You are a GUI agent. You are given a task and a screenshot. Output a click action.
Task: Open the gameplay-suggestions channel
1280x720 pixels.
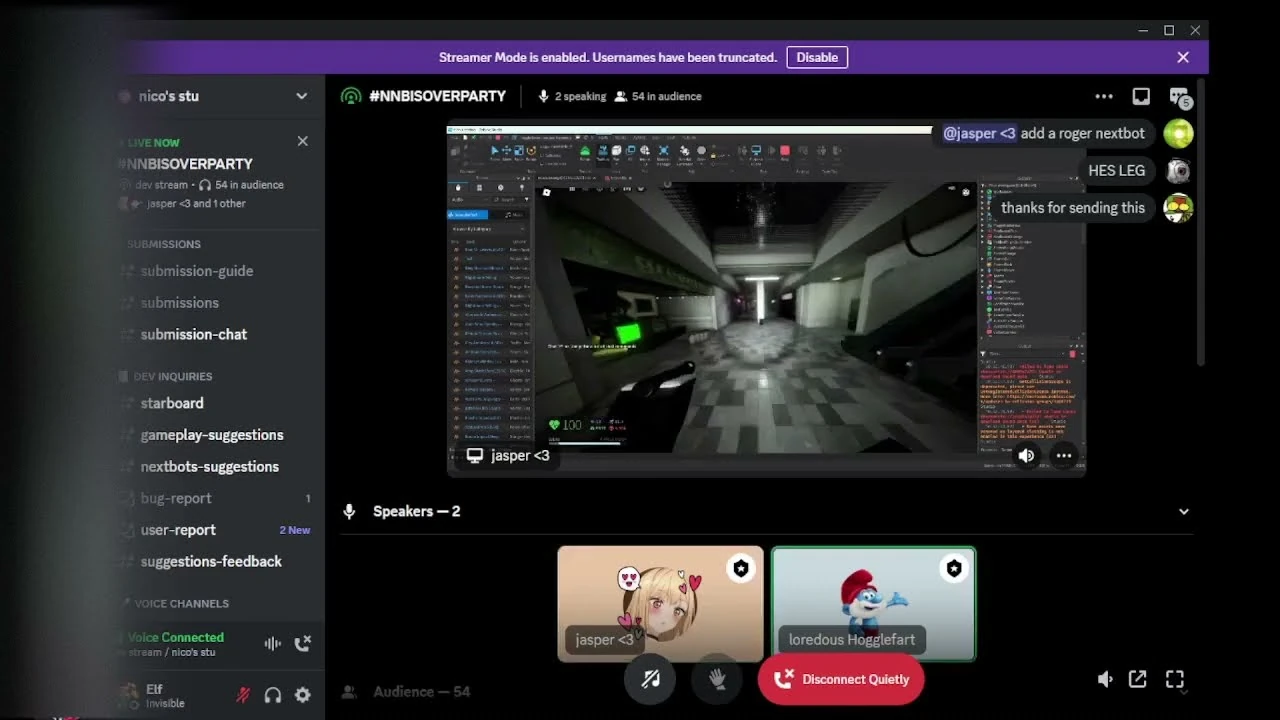211,435
